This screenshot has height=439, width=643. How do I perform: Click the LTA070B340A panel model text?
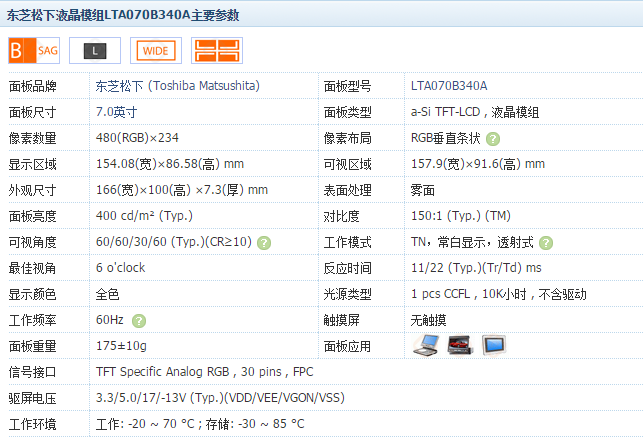pyautogui.click(x=448, y=86)
